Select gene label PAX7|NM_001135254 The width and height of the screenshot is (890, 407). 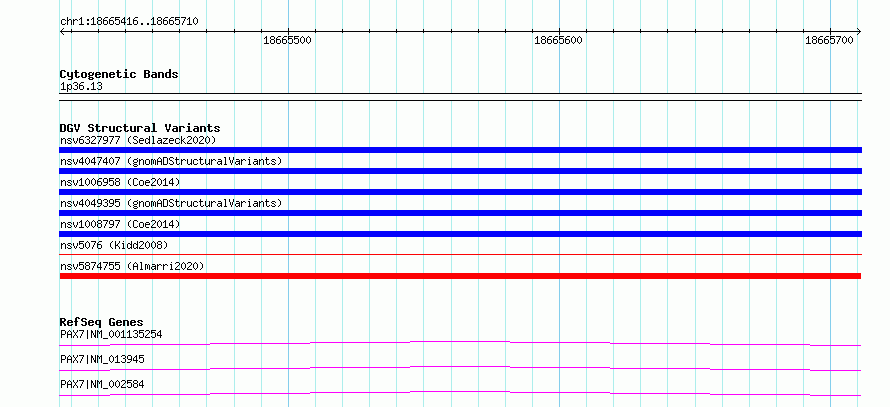(x=111, y=334)
